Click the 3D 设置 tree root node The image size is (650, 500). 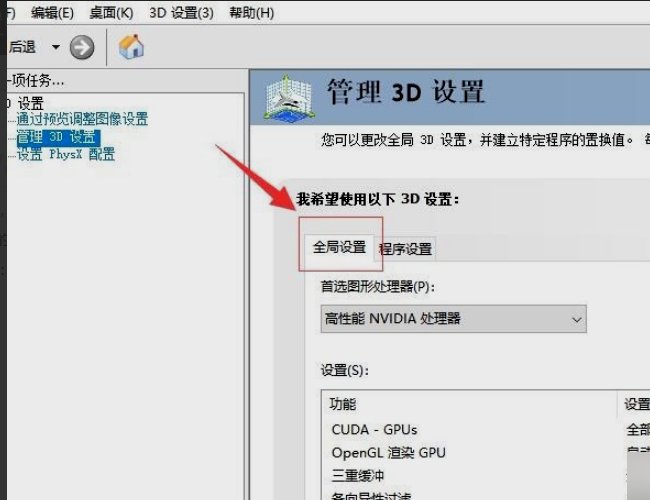click(x=26, y=103)
